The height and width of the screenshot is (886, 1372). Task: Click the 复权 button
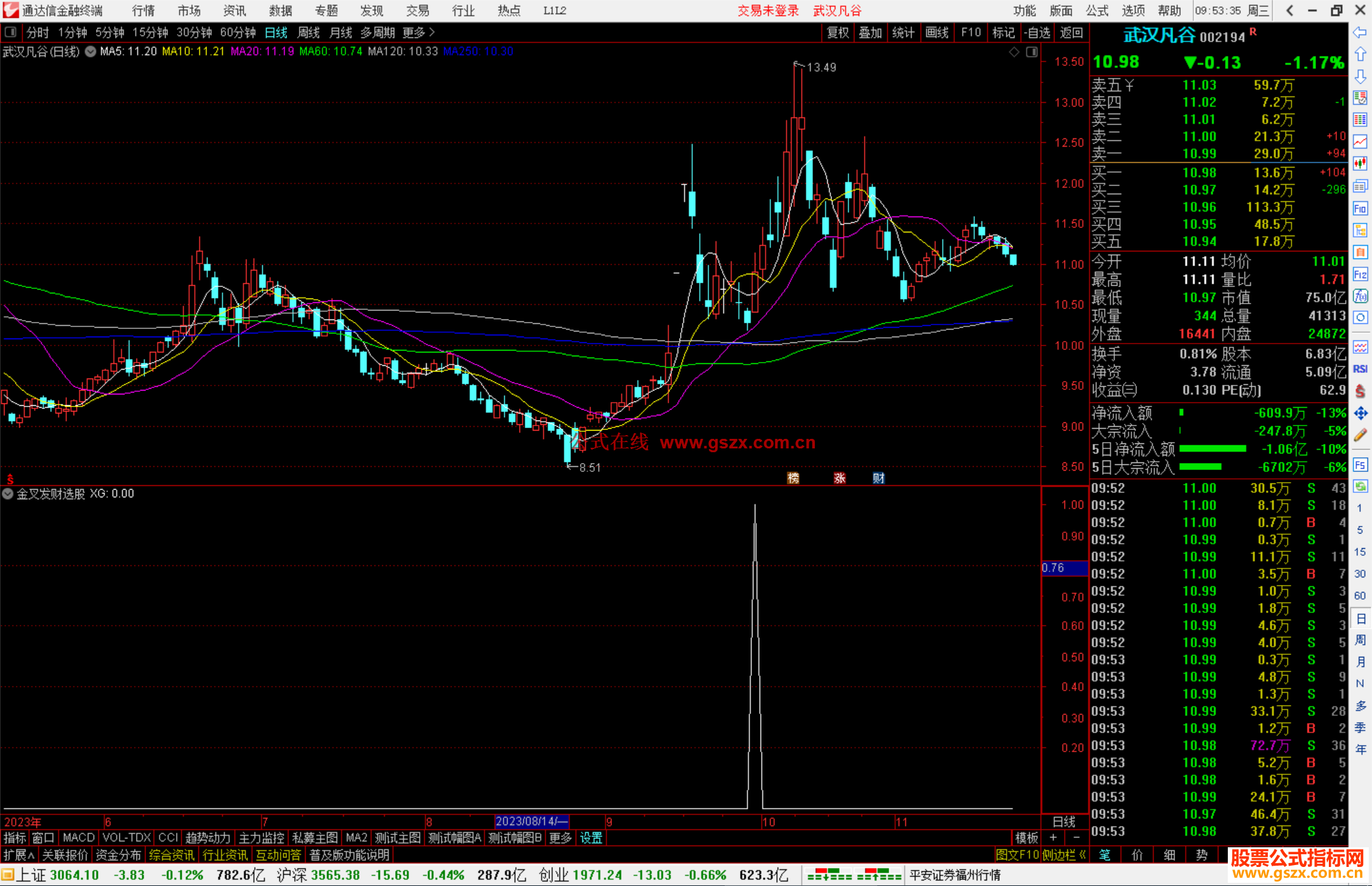coord(837,32)
